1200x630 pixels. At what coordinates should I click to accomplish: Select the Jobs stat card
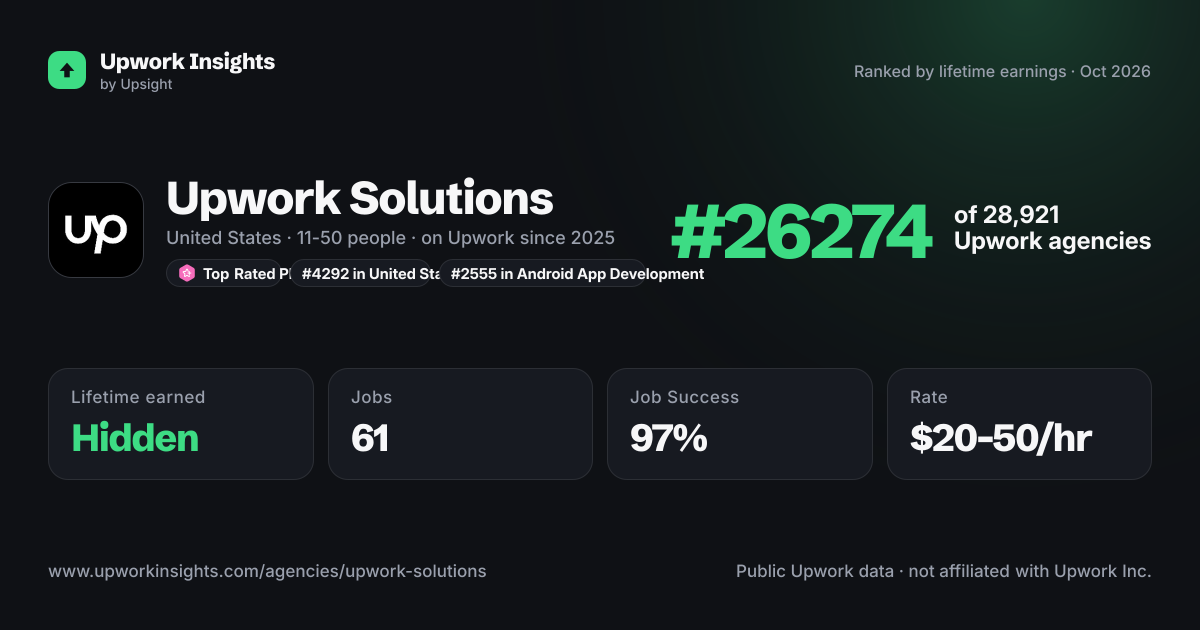(x=460, y=424)
